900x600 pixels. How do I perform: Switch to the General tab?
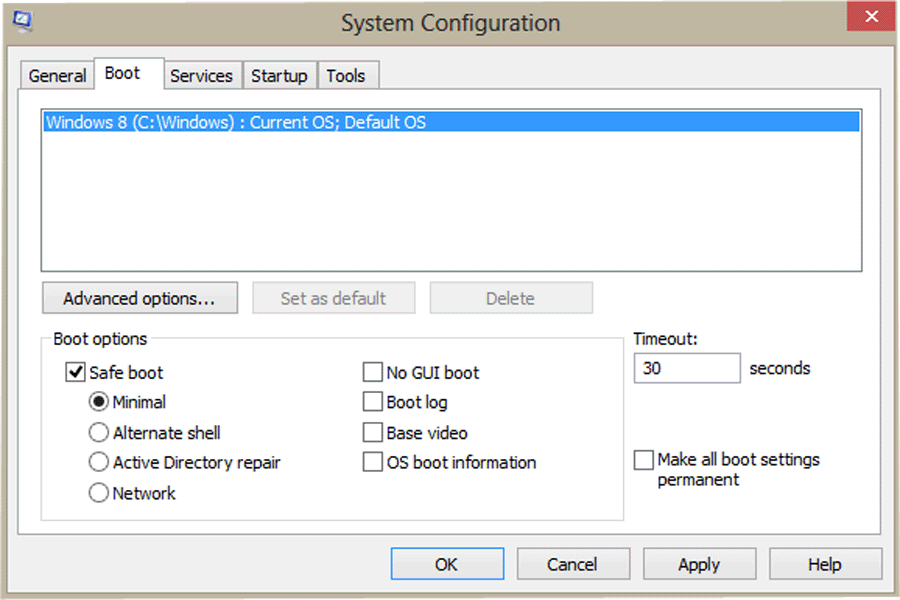pos(56,74)
